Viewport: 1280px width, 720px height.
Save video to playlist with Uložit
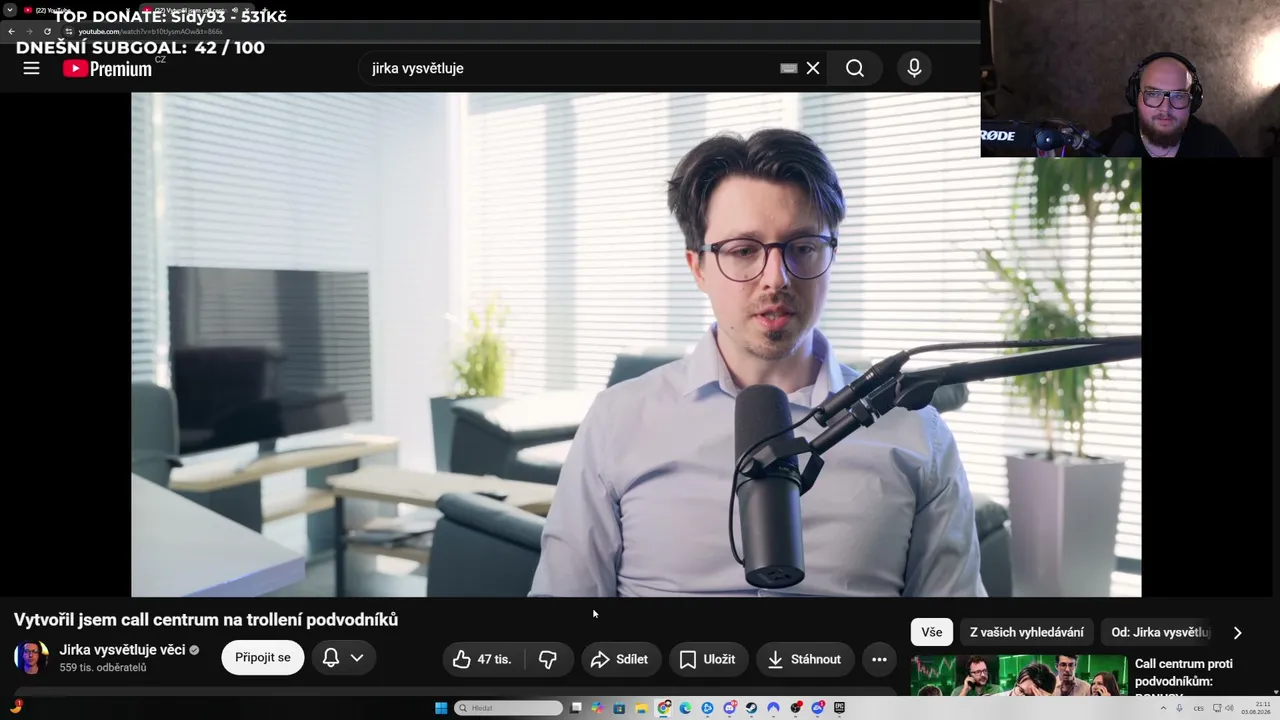[708, 659]
